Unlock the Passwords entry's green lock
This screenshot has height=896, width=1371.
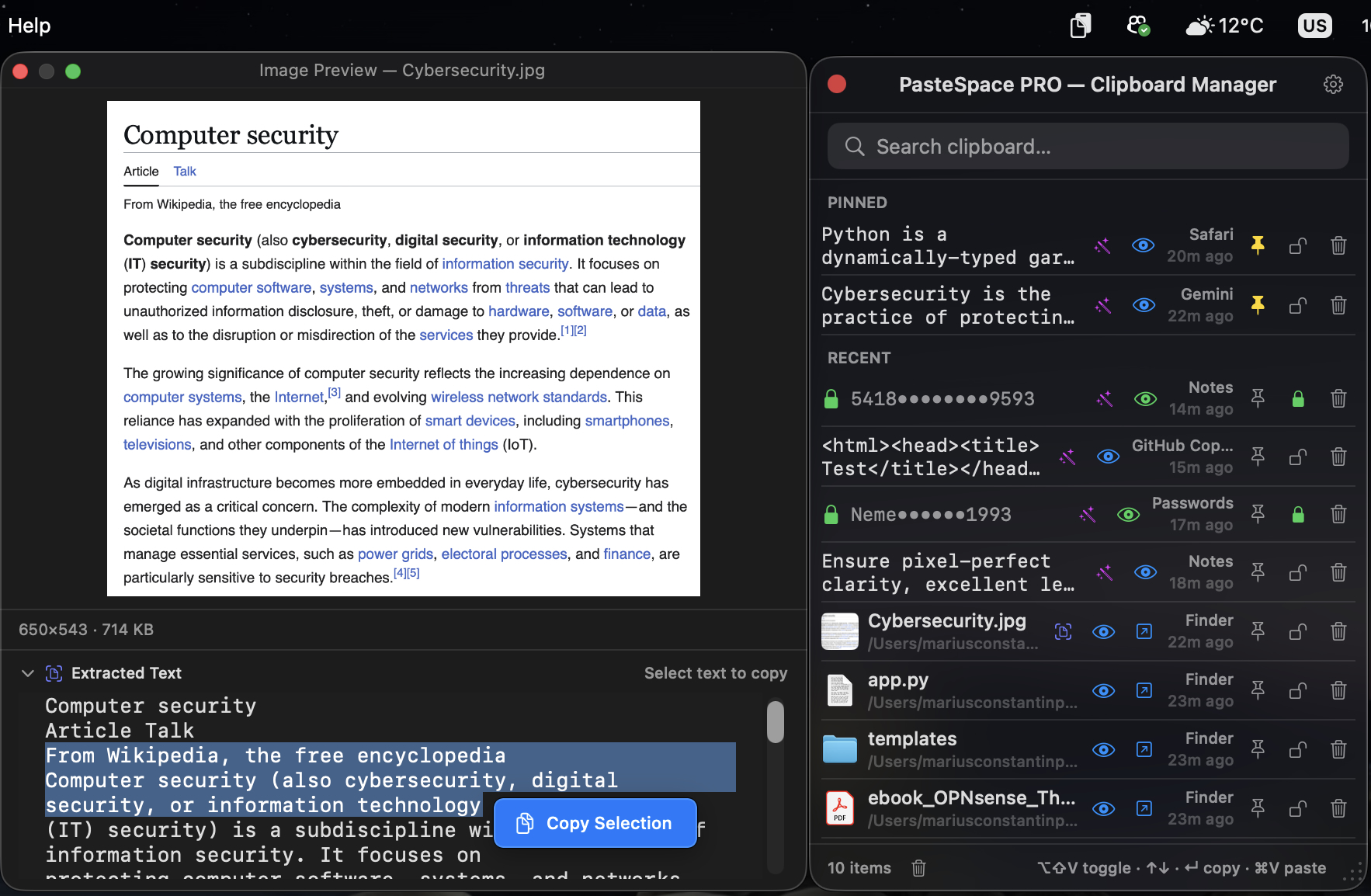click(x=1299, y=513)
